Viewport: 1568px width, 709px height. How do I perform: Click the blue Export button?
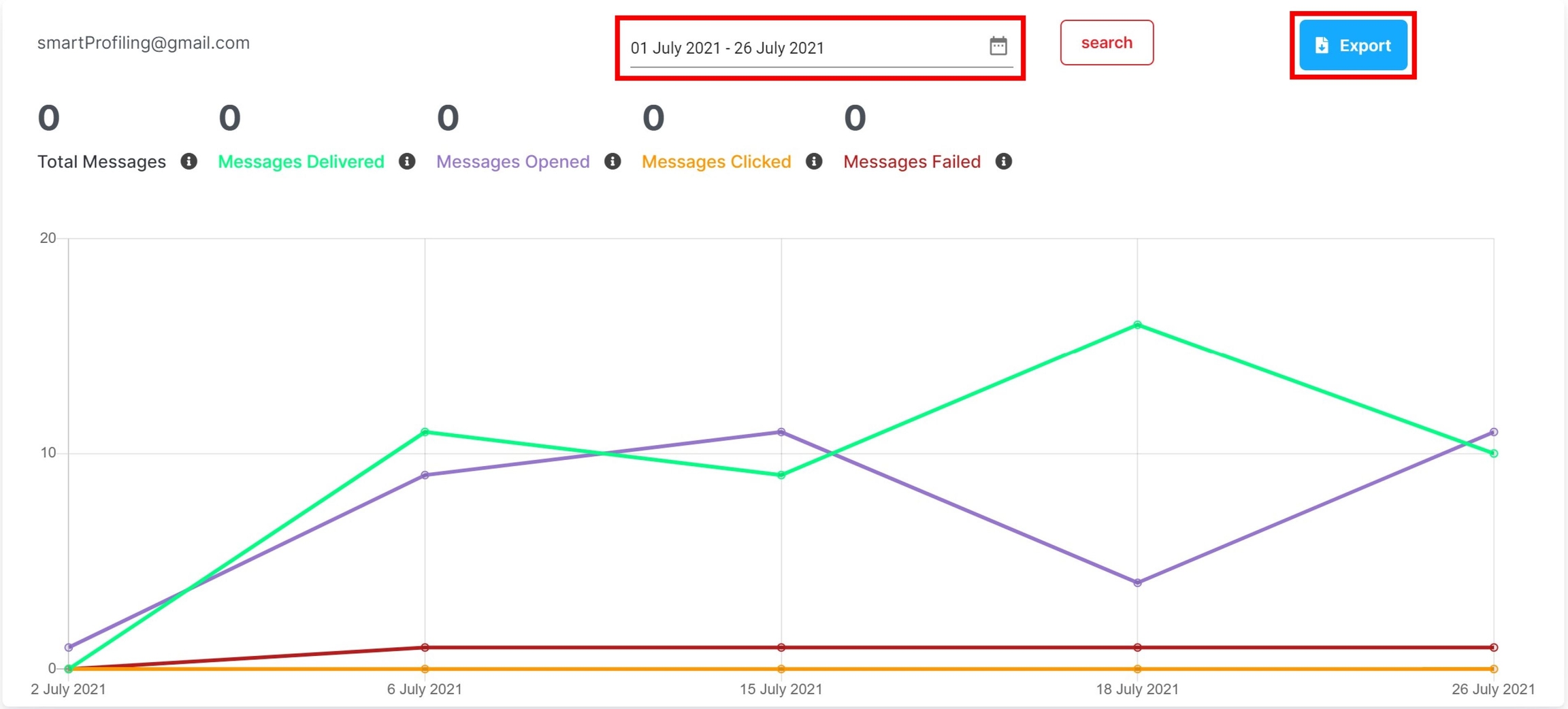(1353, 45)
